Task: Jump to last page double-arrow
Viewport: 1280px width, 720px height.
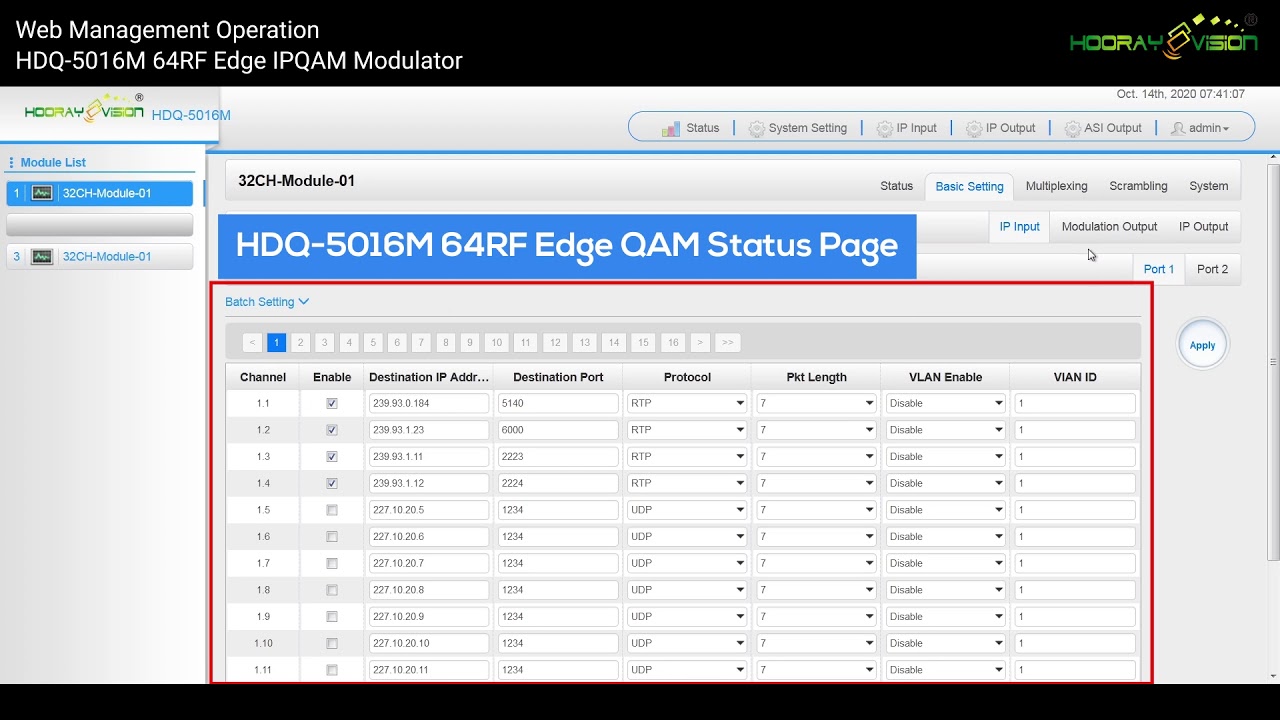Action: (727, 342)
